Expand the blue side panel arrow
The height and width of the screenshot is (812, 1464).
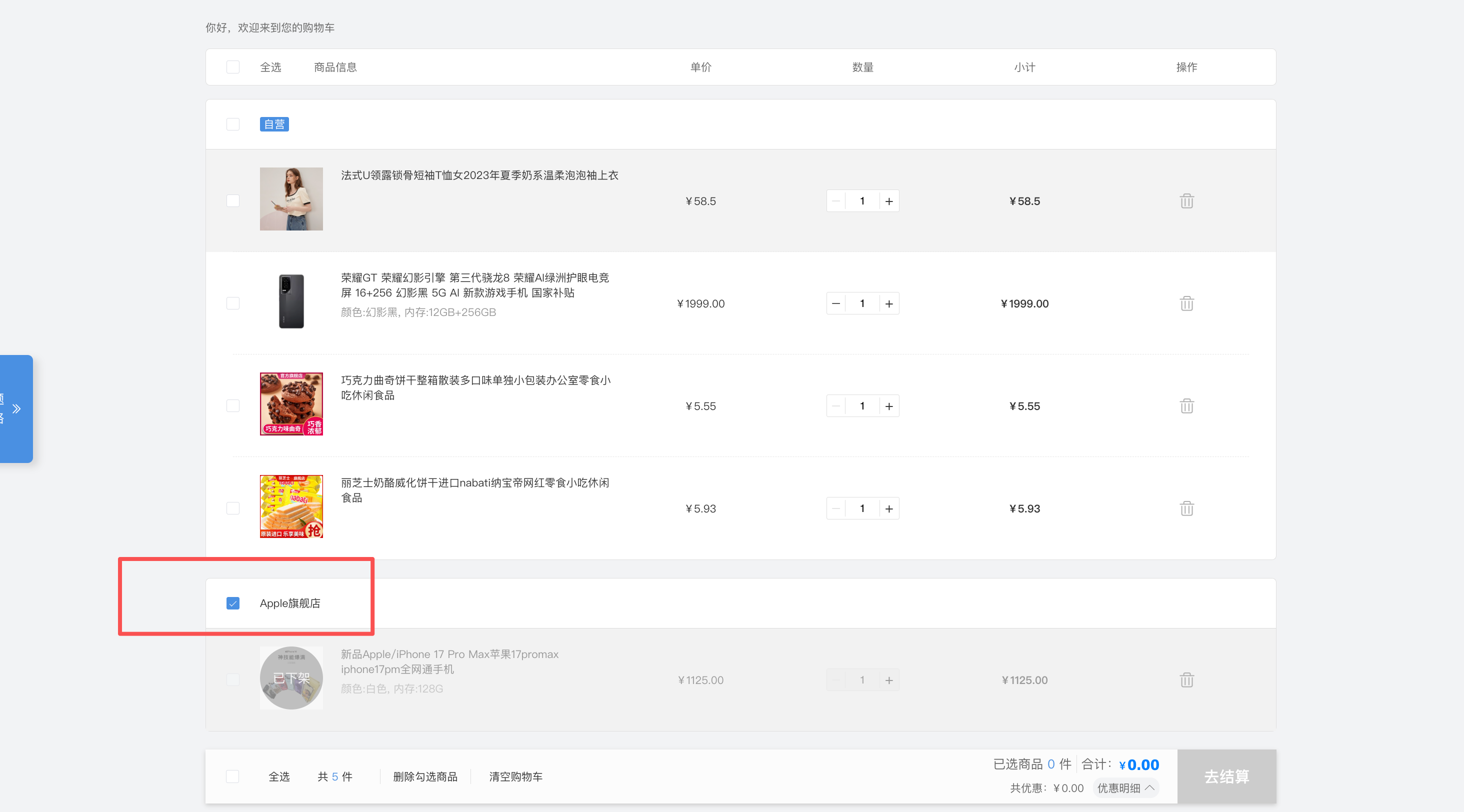point(16,408)
